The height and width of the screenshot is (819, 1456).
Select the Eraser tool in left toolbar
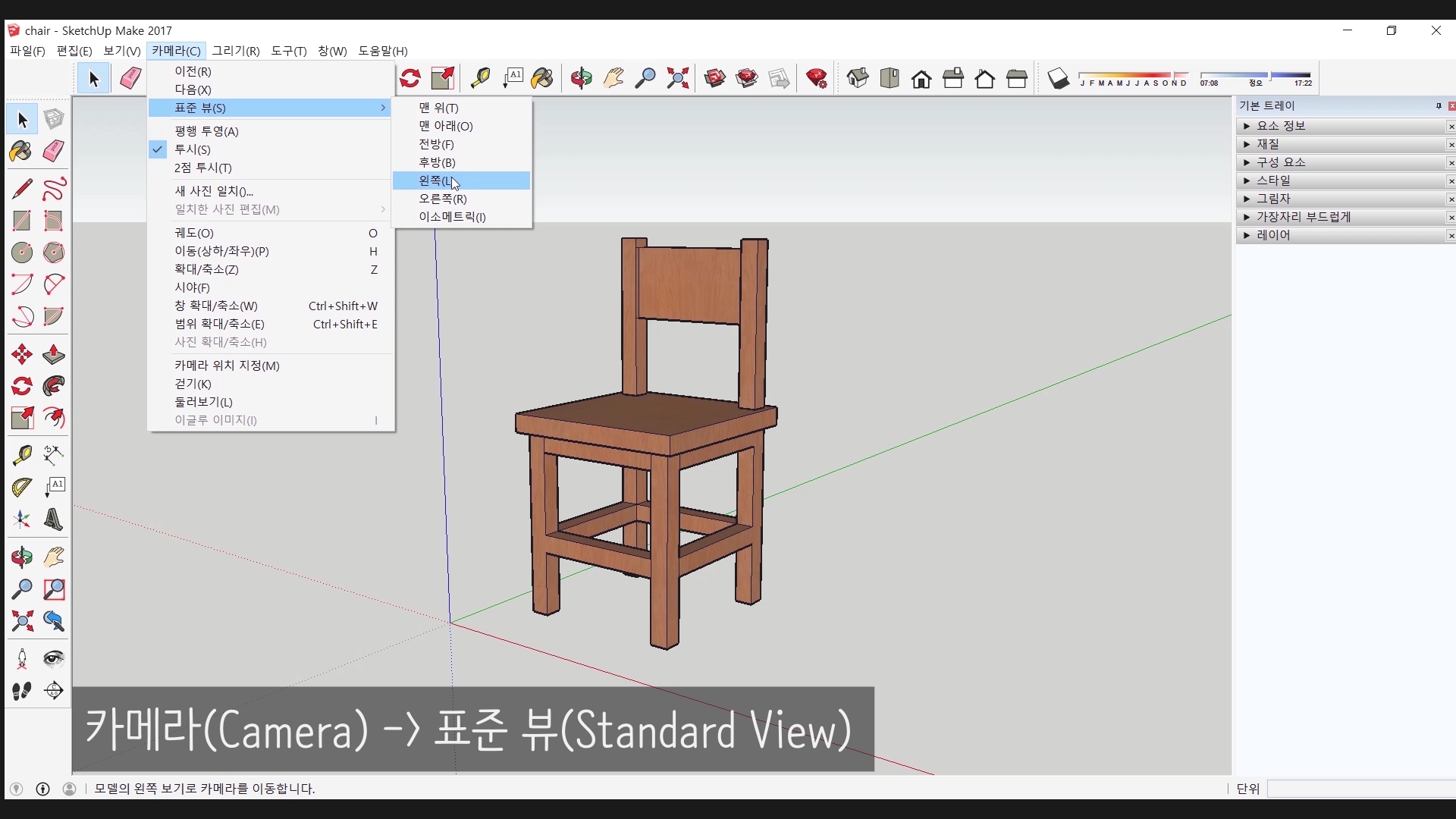point(53,151)
